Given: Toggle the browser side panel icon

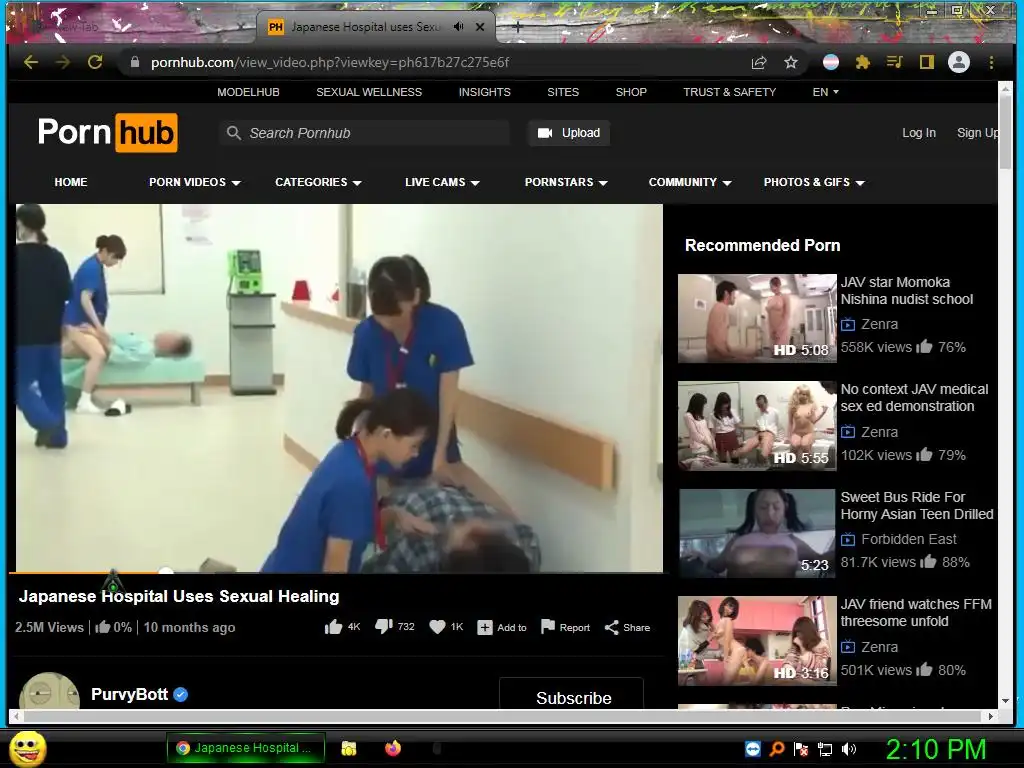Looking at the screenshot, I should (927, 62).
